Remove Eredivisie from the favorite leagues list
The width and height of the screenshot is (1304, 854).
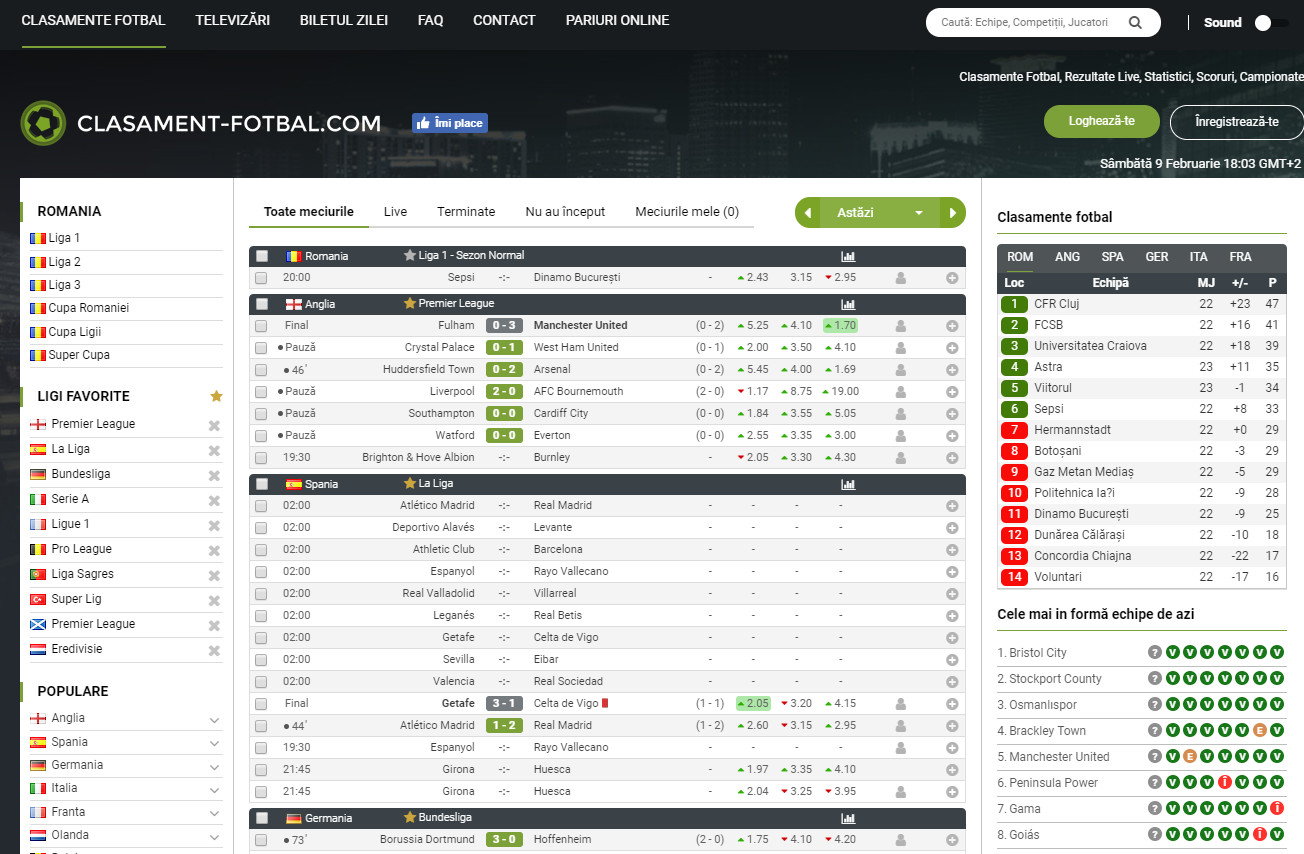214,651
